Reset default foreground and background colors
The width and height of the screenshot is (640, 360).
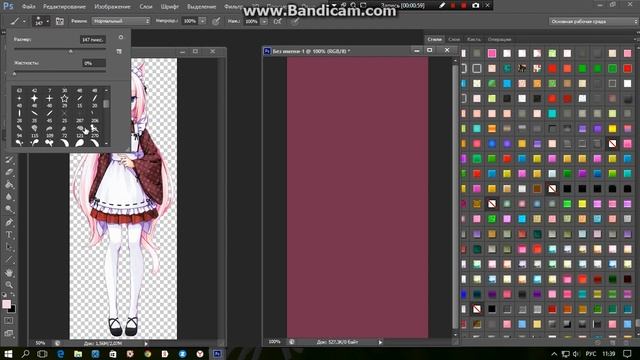[x=4, y=294]
